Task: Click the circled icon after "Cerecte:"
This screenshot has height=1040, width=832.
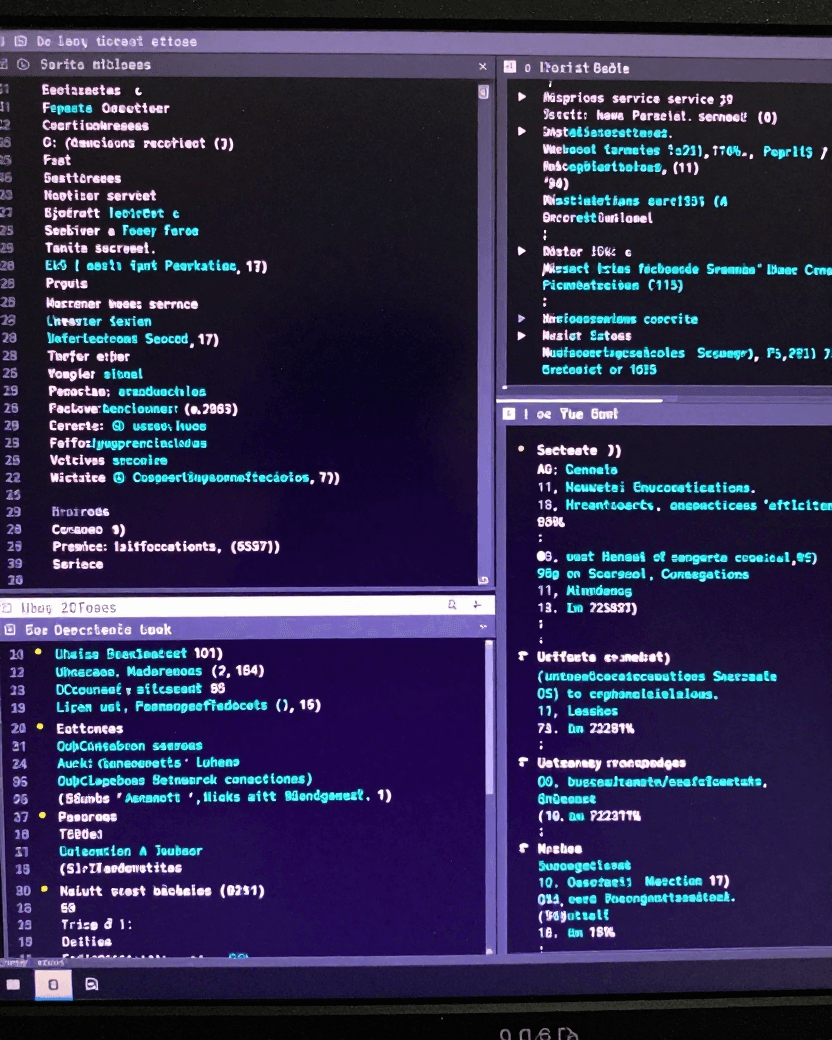Action: pos(118,426)
